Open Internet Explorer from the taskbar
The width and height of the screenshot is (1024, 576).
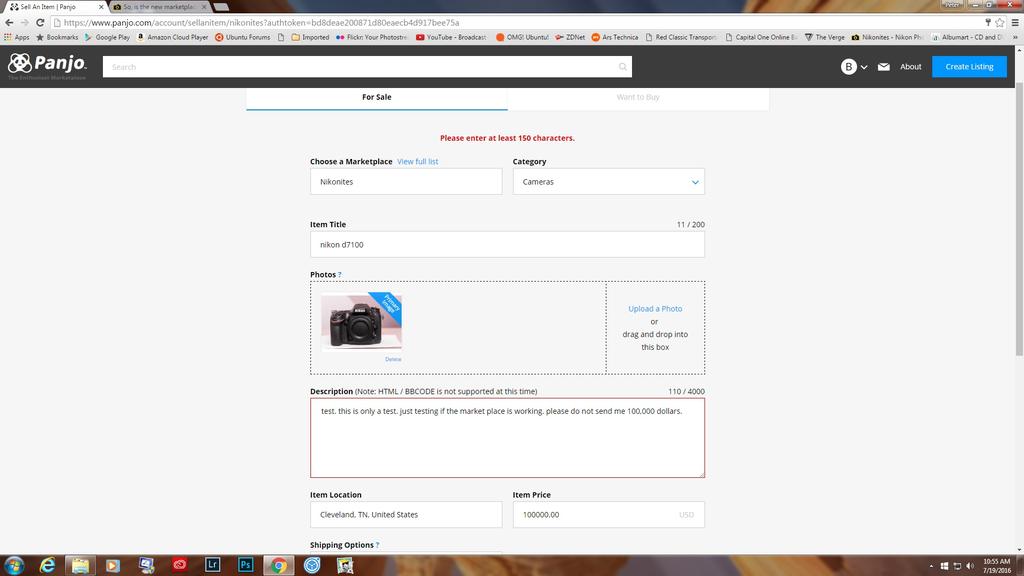(x=47, y=565)
